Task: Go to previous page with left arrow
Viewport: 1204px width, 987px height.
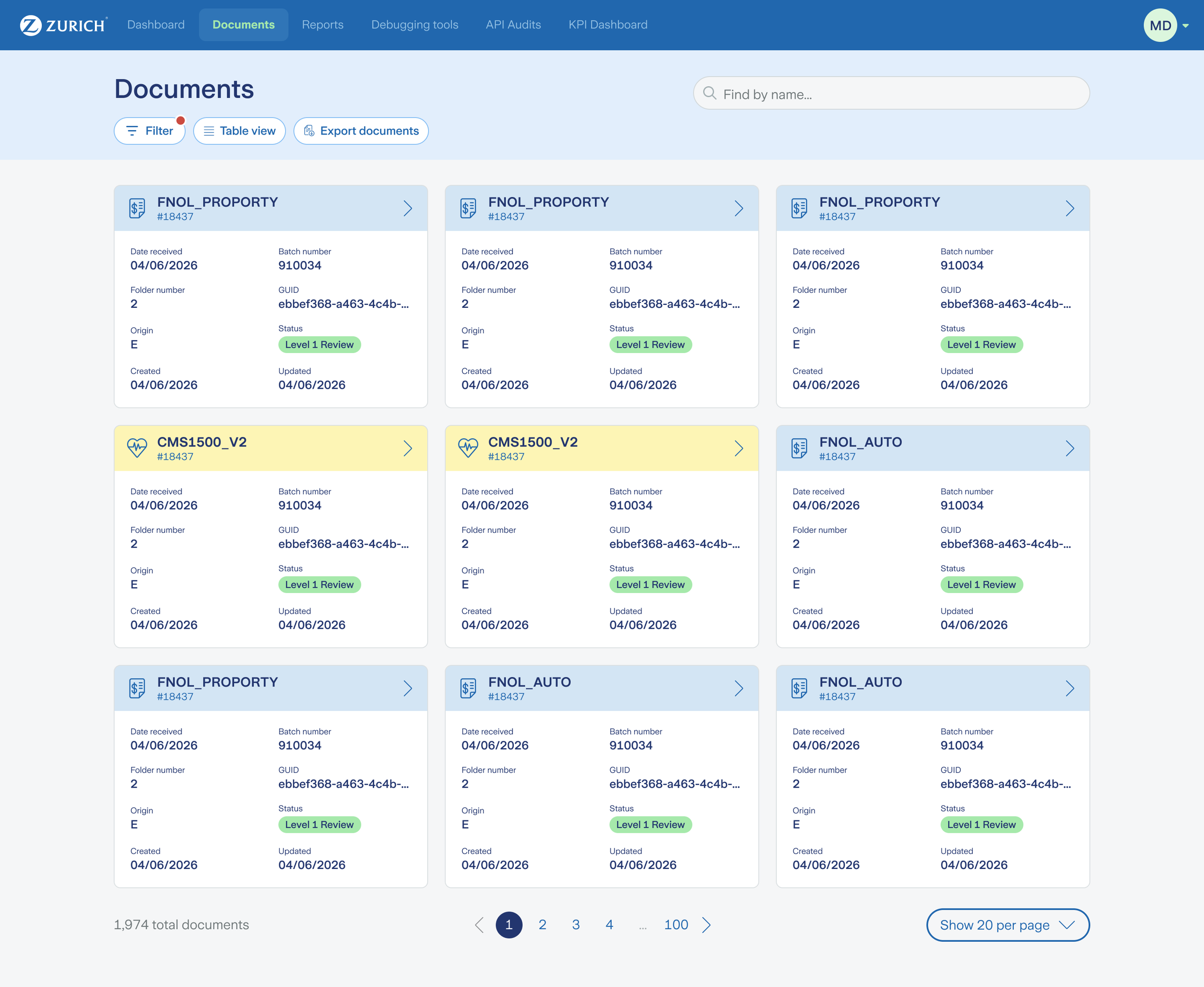Action: click(479, 925)
